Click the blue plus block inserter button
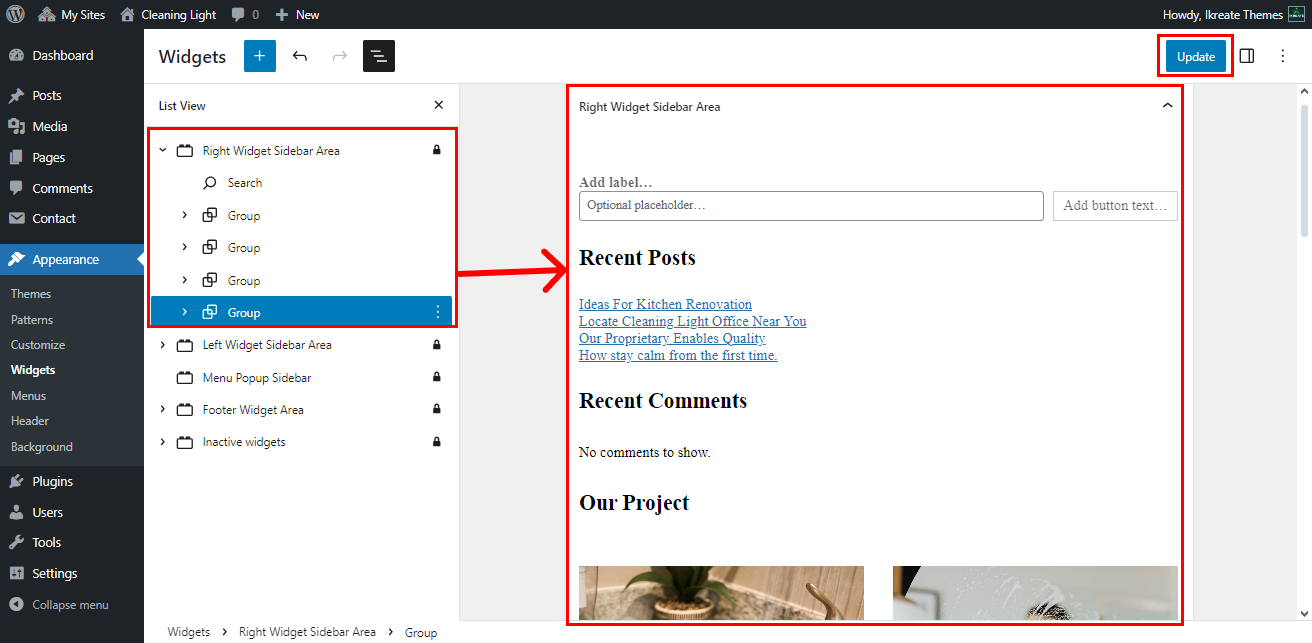 259,56
